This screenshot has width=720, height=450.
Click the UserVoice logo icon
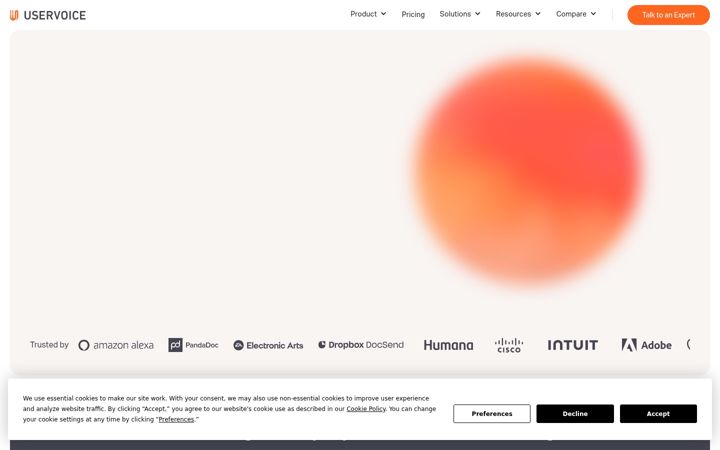tap(14, 15)
